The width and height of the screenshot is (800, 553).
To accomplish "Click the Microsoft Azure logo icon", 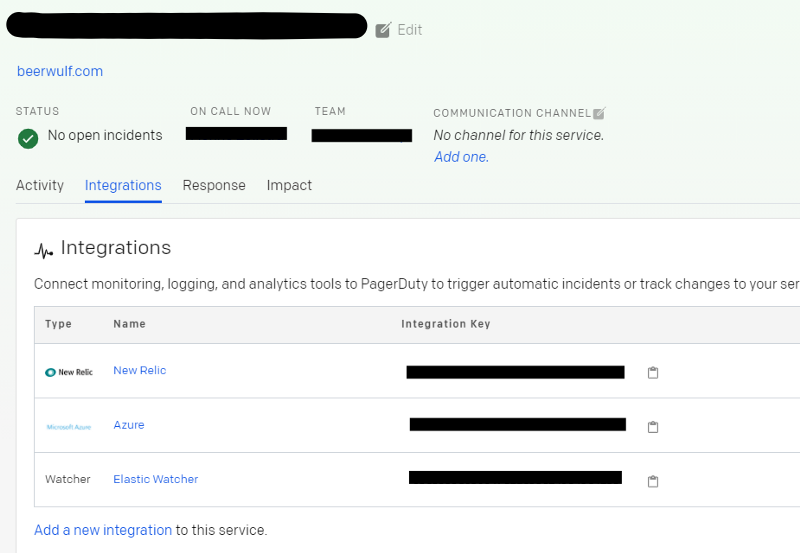I will (x=69, y=427).
